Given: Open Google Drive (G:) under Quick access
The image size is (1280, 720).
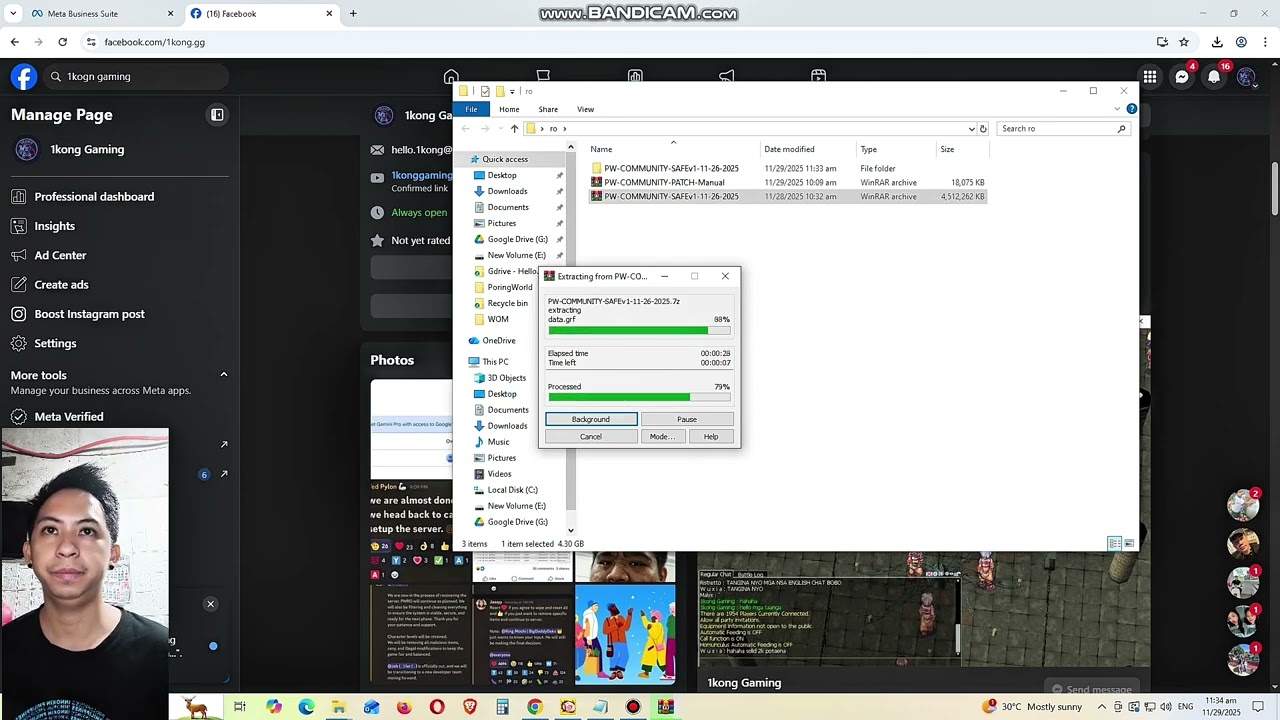Looking at the screenshot, I should point(517,239).
